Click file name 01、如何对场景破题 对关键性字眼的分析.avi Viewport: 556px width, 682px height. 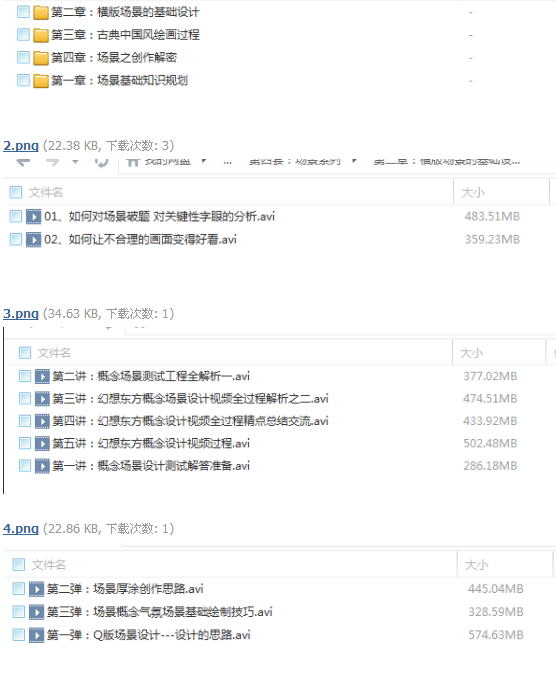tap(160, 216)
